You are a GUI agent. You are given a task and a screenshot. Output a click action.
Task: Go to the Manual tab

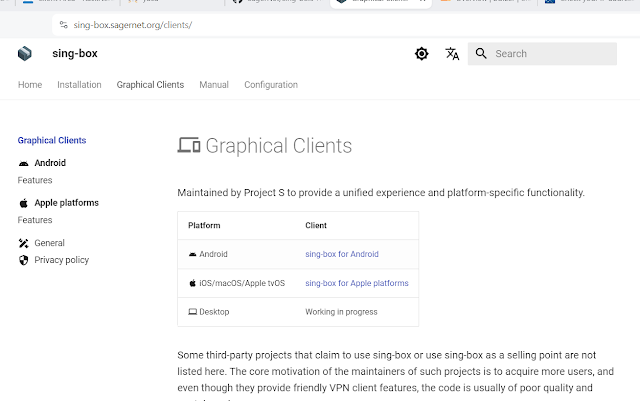(x=214, y=85)
